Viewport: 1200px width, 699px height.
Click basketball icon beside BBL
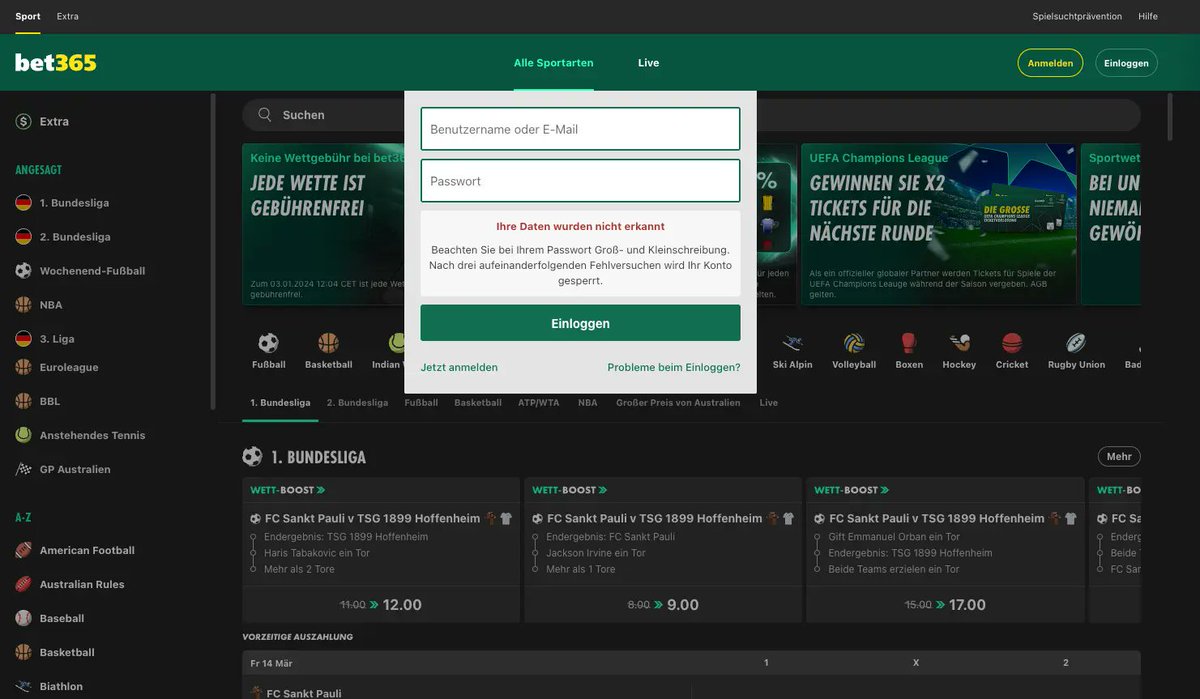tap(23, 401)
